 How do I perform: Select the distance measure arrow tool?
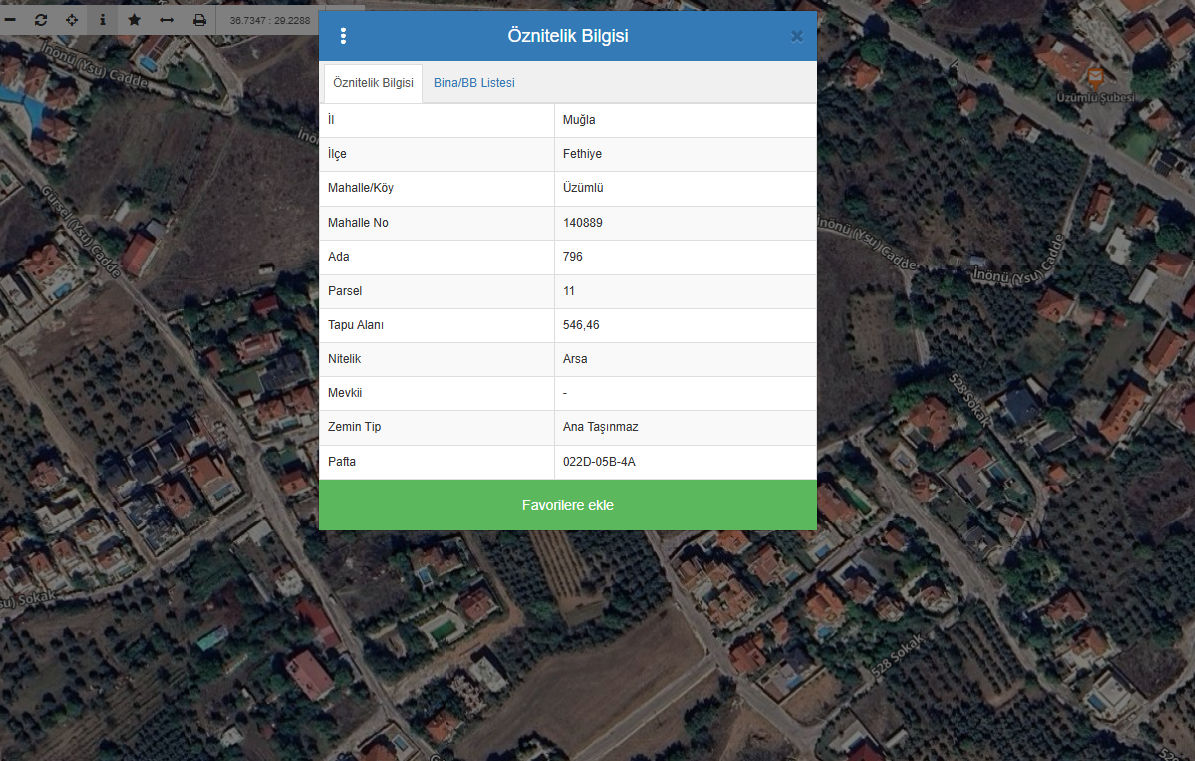[167, 20]
